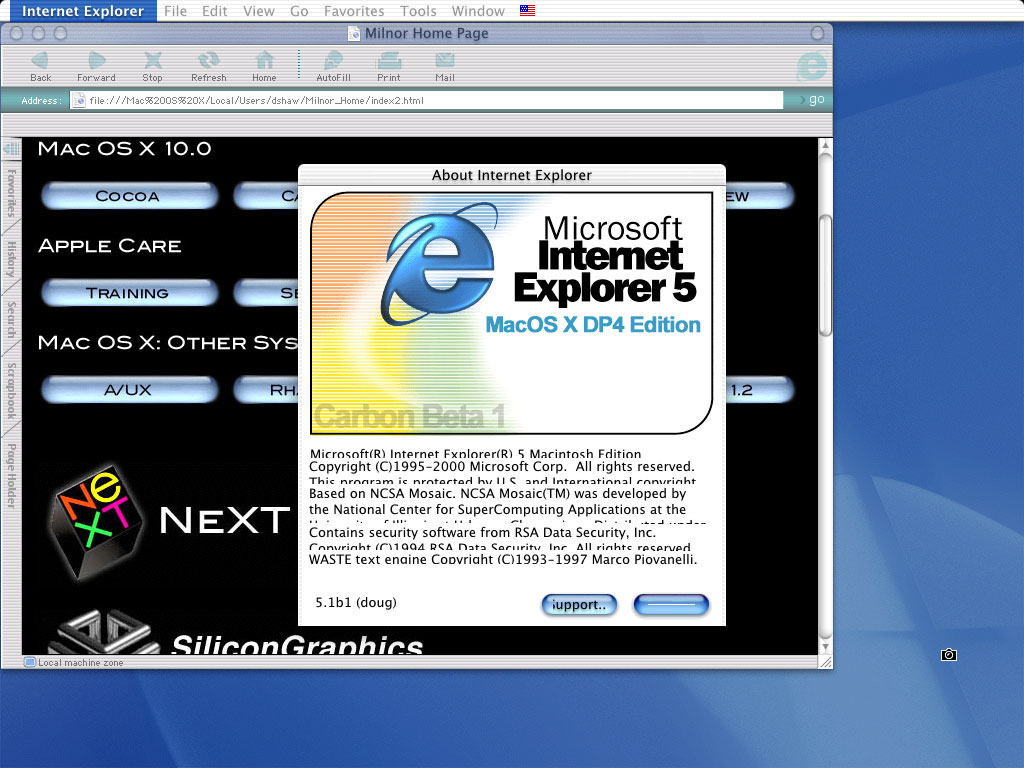Screen dimensions: 1024x768
Task: Click the toolbar separator drag handle before AutoFill
Action: (x=299, y=64)
